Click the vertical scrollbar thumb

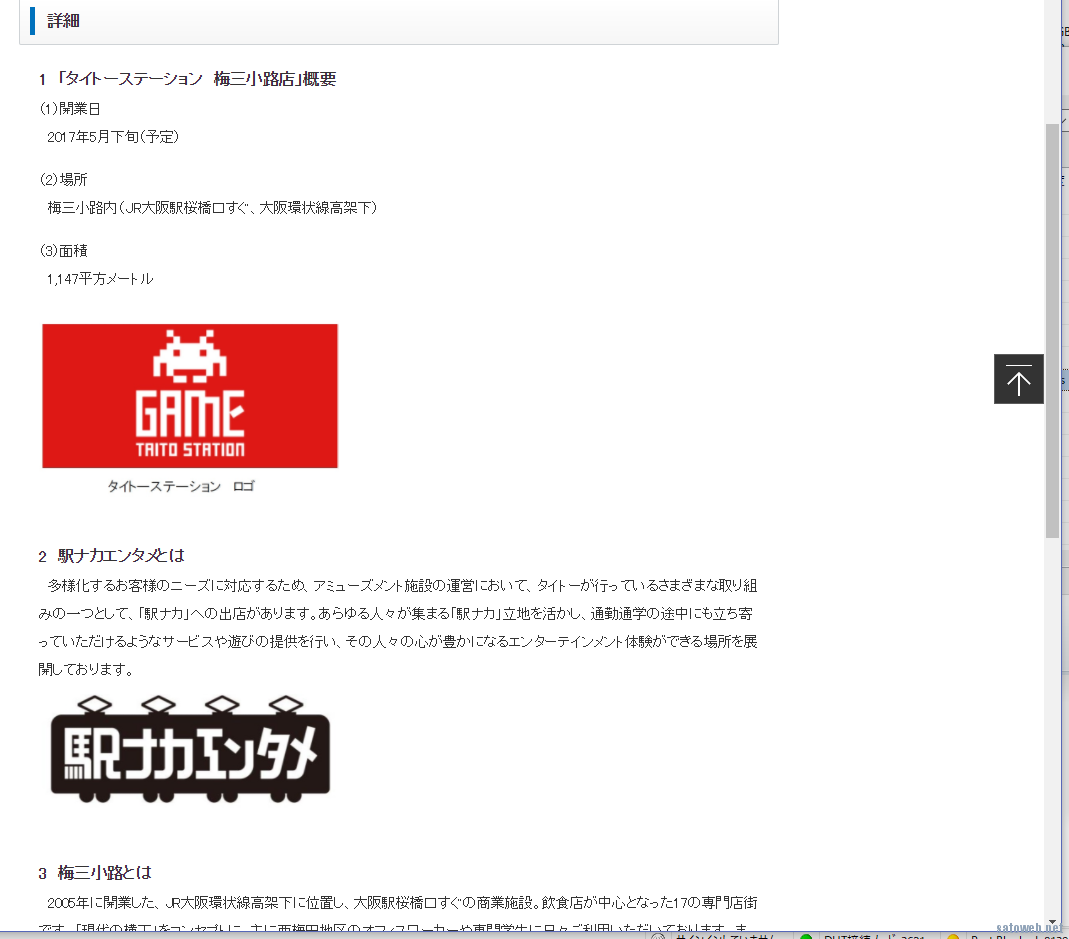pyautogui.click(x=1052, y=331)
